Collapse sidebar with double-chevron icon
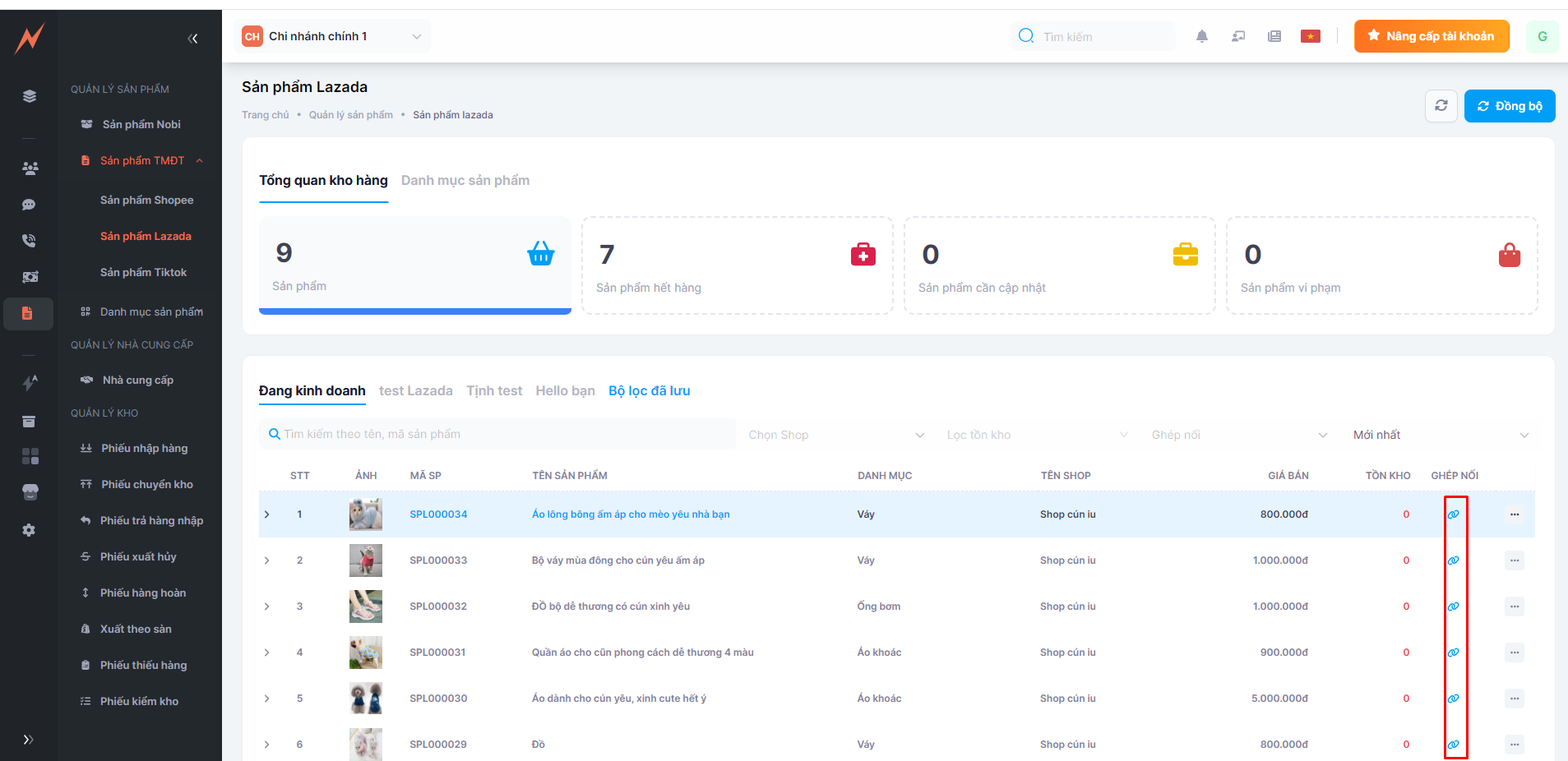This screenshot has height=761, width=1568. pyautogui.click(x=192, y=39)
